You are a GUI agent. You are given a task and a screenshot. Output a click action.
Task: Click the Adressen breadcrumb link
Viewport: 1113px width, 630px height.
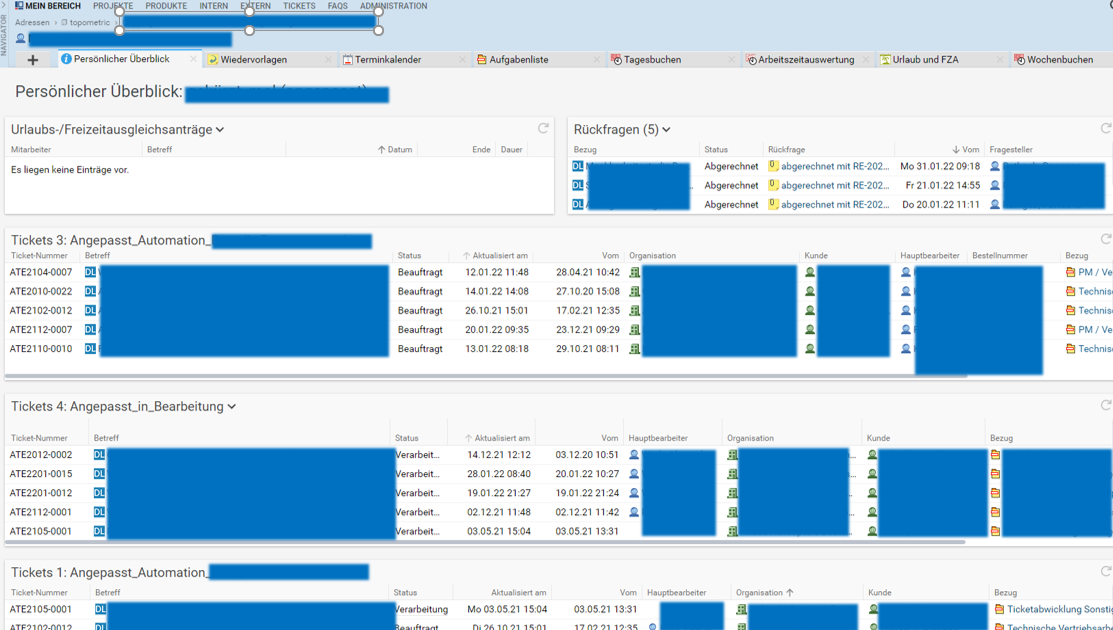pyautogui.click(x=32, y=22)
